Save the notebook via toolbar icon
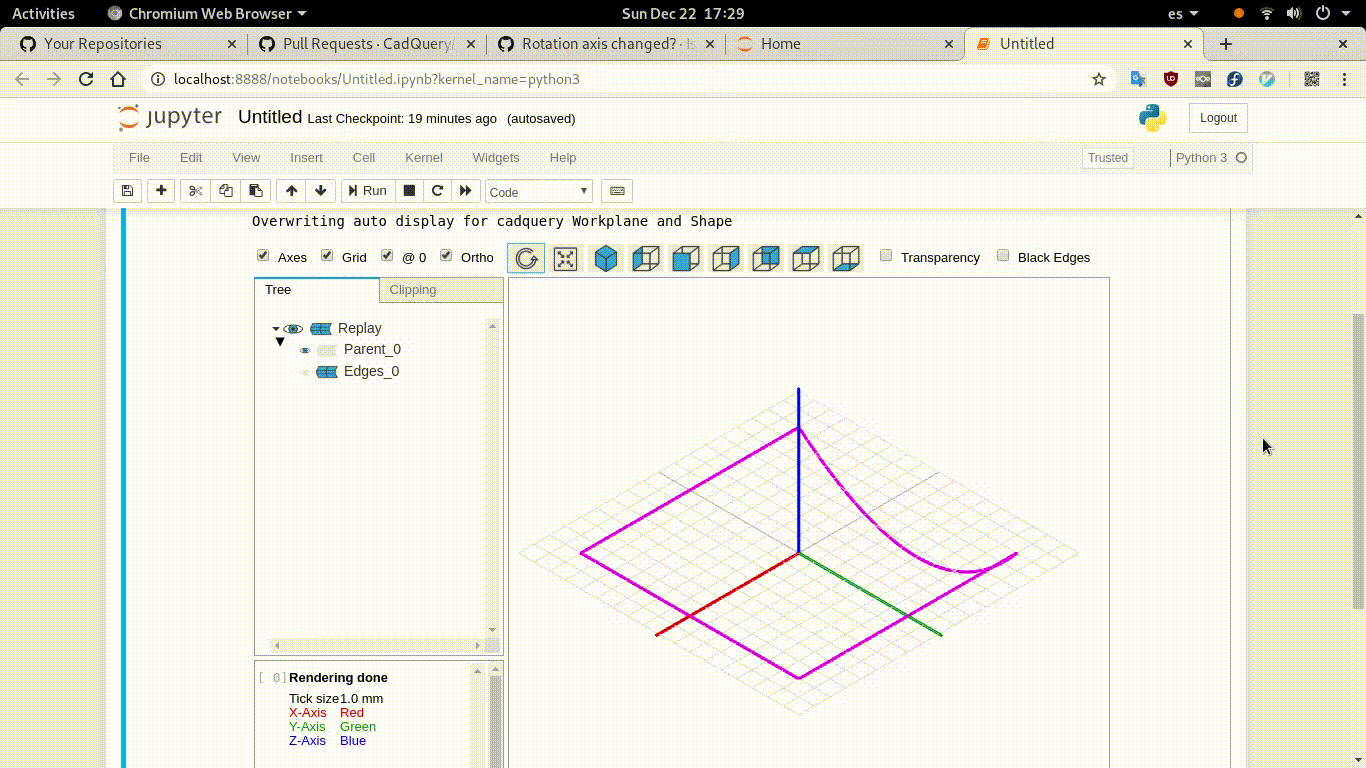 point(127,191)
